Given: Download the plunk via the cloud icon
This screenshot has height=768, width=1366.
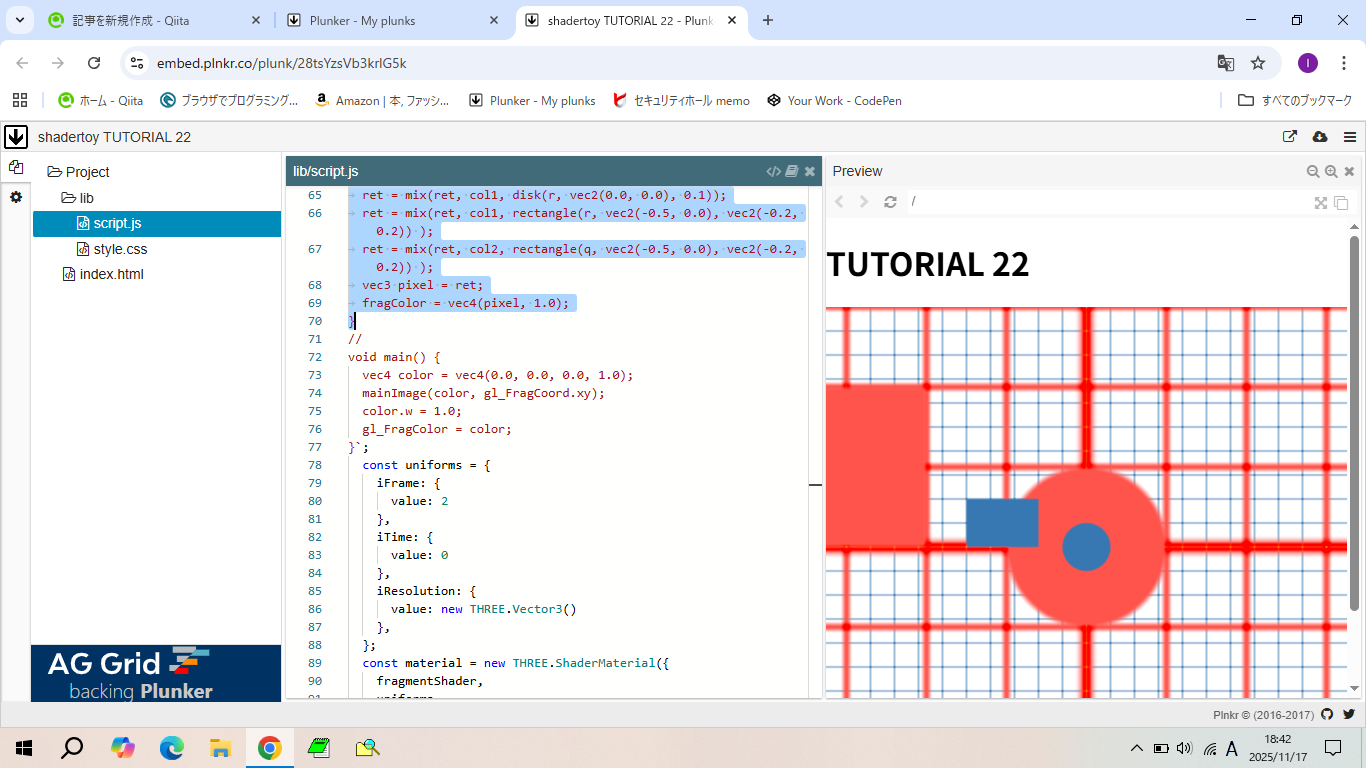Looking at the screenshot, I should tap(1319, 137).
